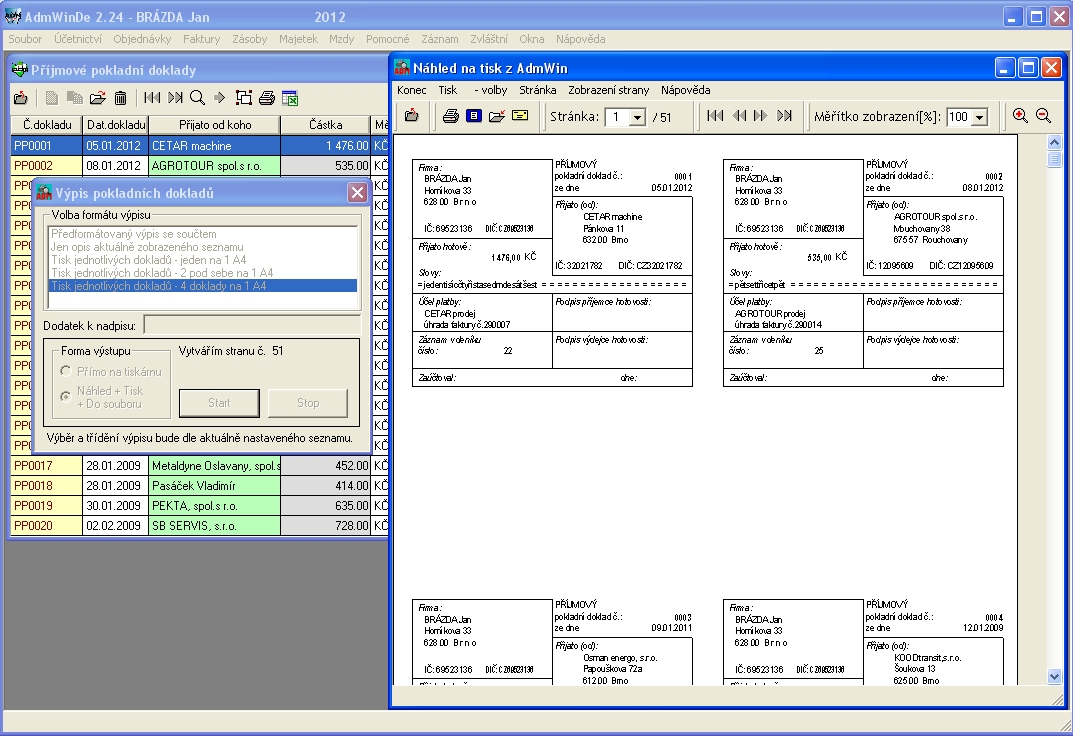Open the Stránka page number dropdown
Screen dimensions: 1073x736
pos(637,117)
